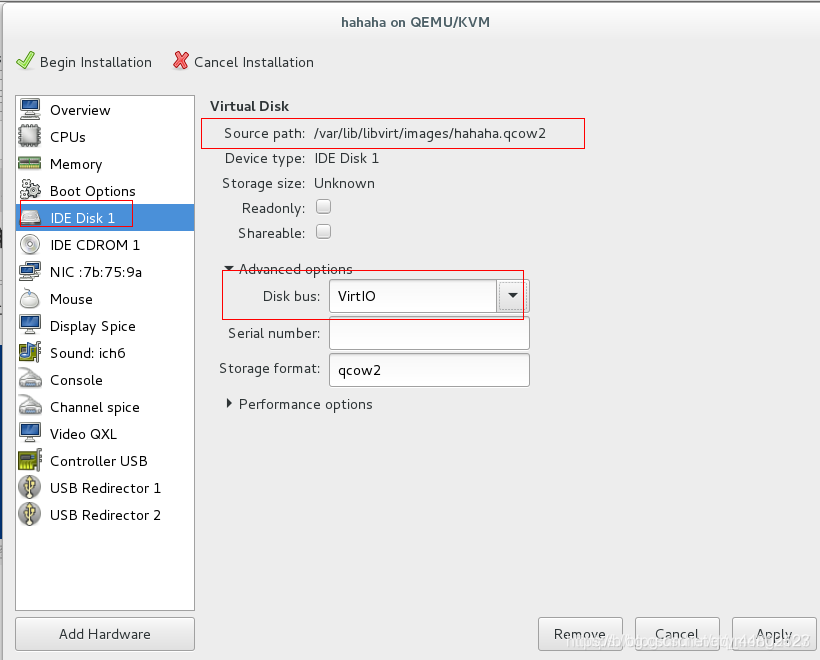This screenshot has width=820, height=660.
Task: Click the Cancel button
Action: (677, 634)
